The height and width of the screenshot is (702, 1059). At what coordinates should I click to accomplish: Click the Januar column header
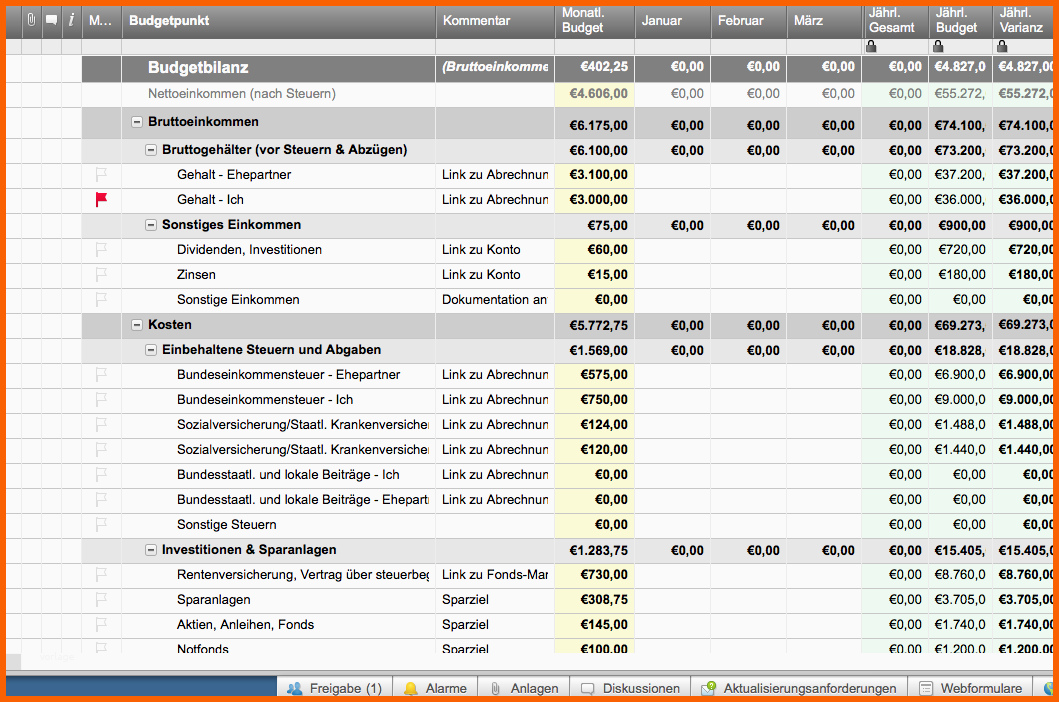[672, 21]
